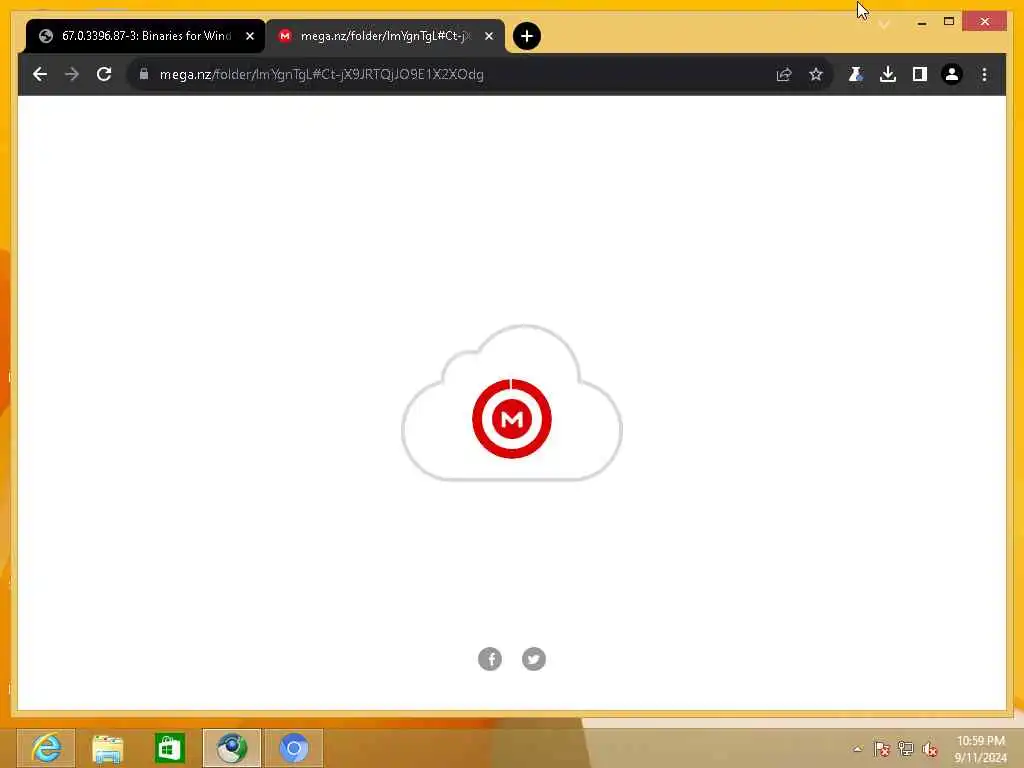1024x768 pixels.
Task: Bookmark this page with the star
Action: [x=816, y=74]
